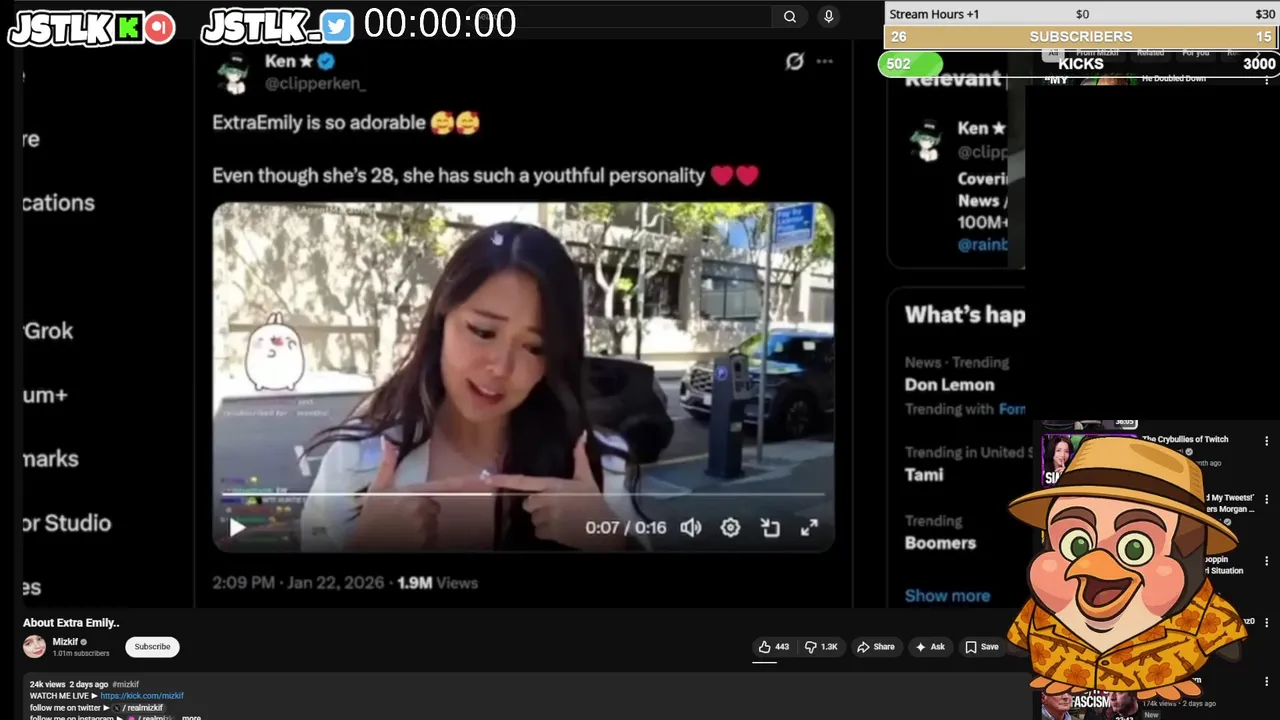
Task: Save the video with the Save button
Action: 981,647
